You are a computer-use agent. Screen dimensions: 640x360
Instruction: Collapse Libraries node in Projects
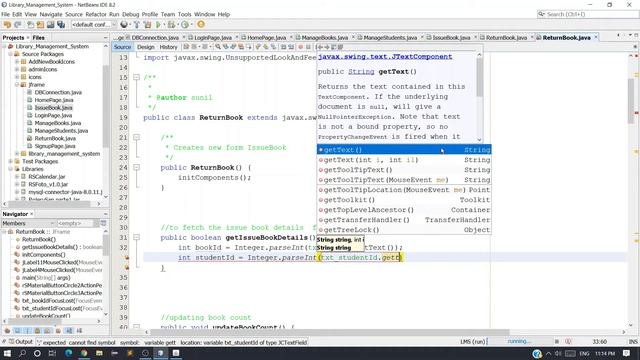click(x=11, y=169)
